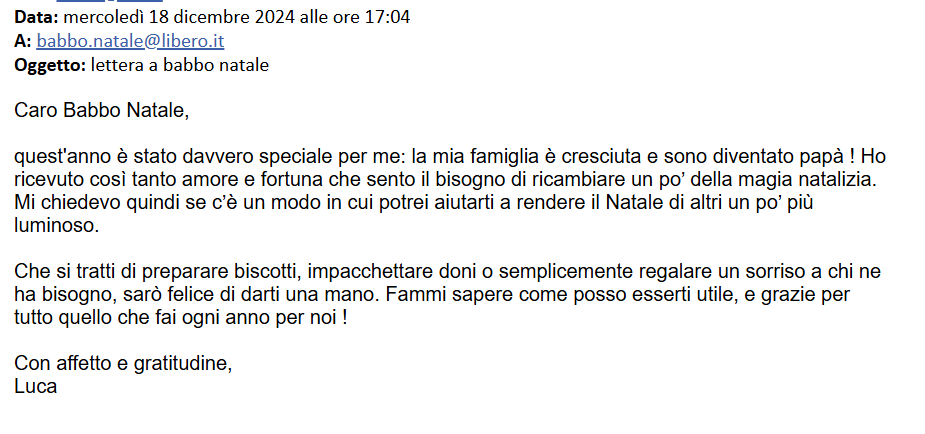The image size is (925, 434).
Task: Open the babbo.natale@libero.it email link
Action: pos(130,41)
